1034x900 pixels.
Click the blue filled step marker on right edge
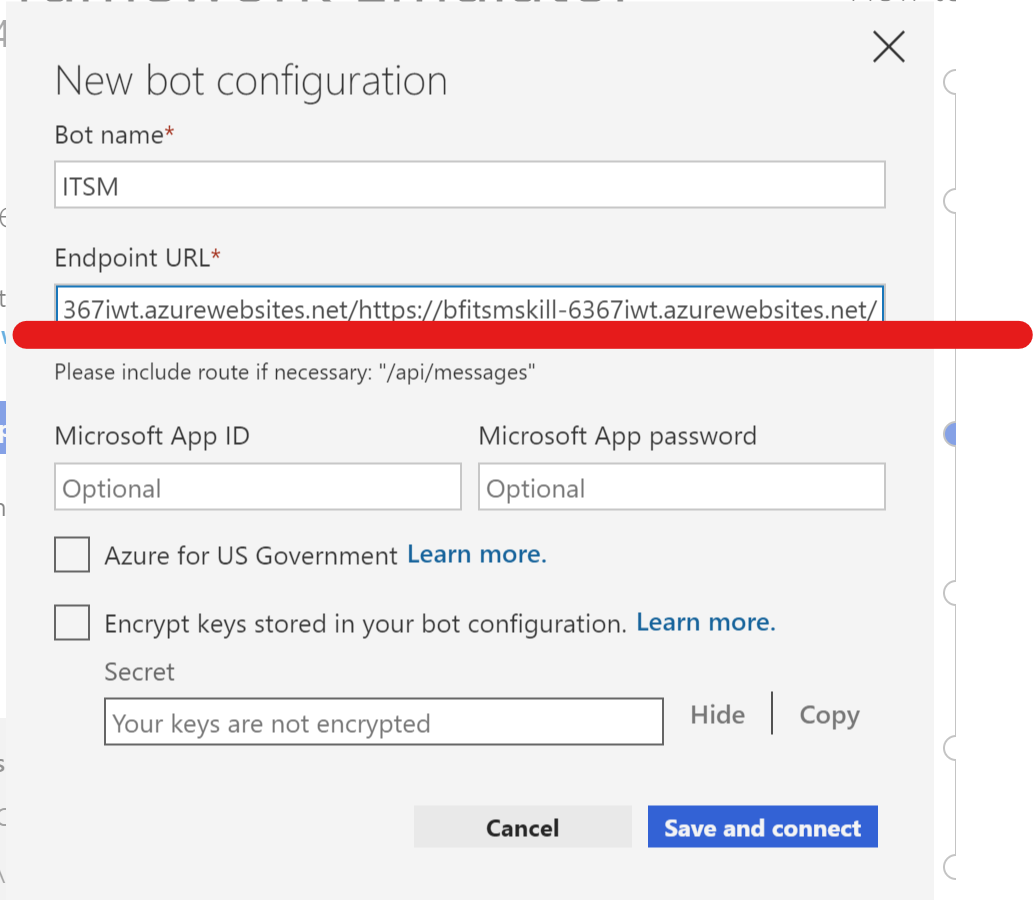point(948,434)
